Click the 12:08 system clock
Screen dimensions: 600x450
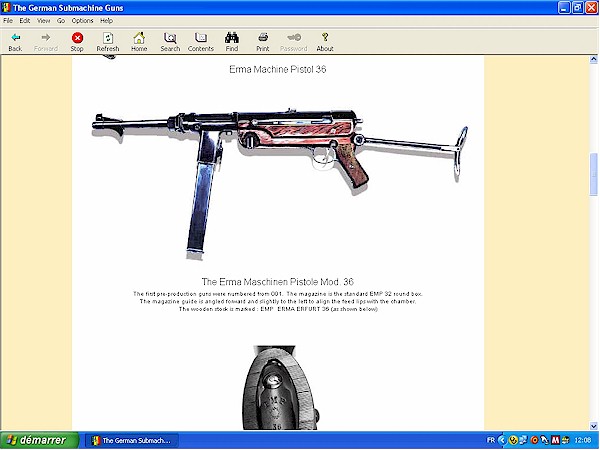click(583, 440)
